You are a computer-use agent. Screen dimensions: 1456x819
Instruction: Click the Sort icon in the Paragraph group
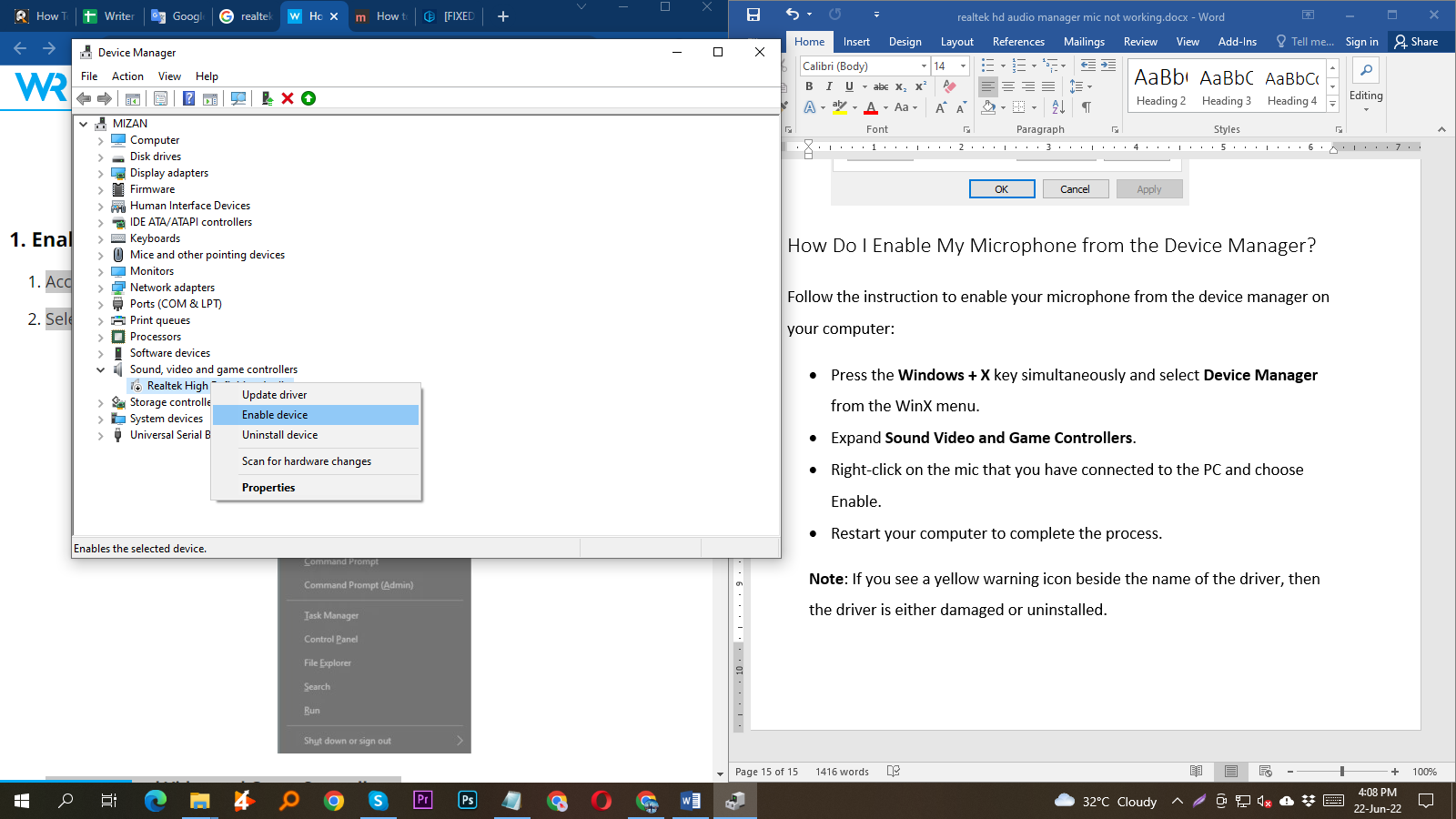click(x=1057, y=106)
